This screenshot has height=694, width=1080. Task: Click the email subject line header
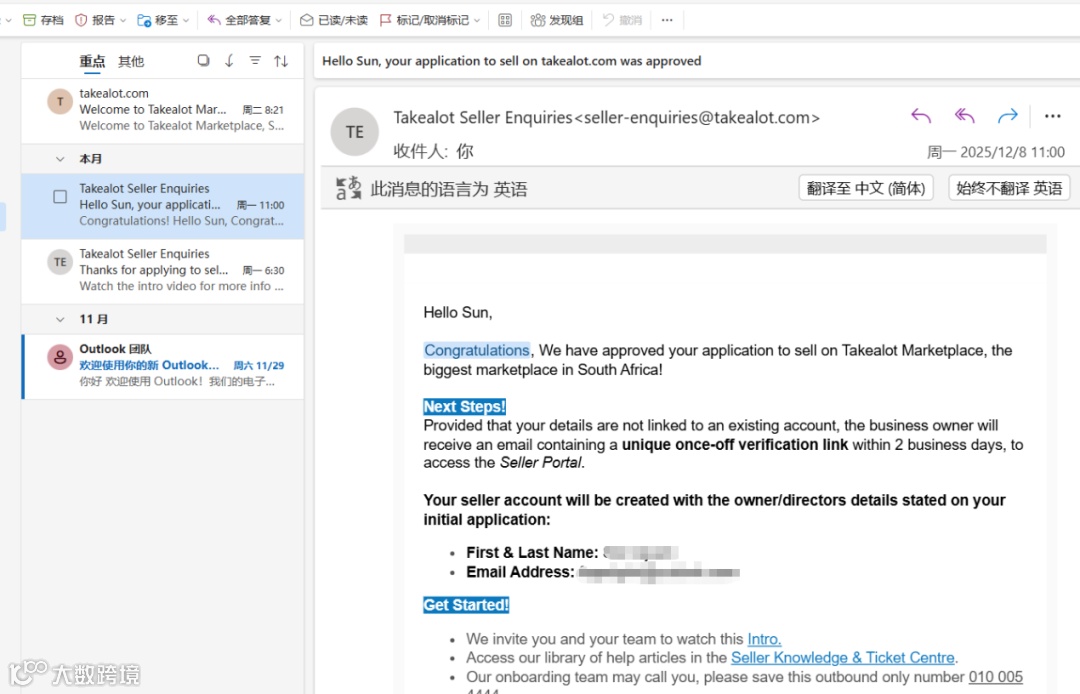click(512, 61)
